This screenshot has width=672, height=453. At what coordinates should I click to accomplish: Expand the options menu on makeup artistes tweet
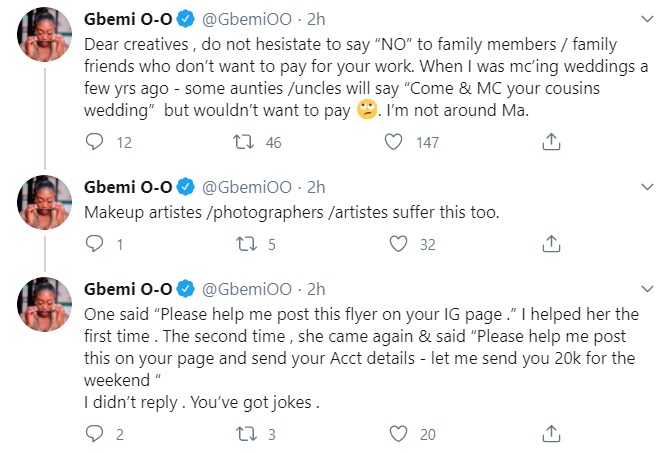[x=652, y=188]
